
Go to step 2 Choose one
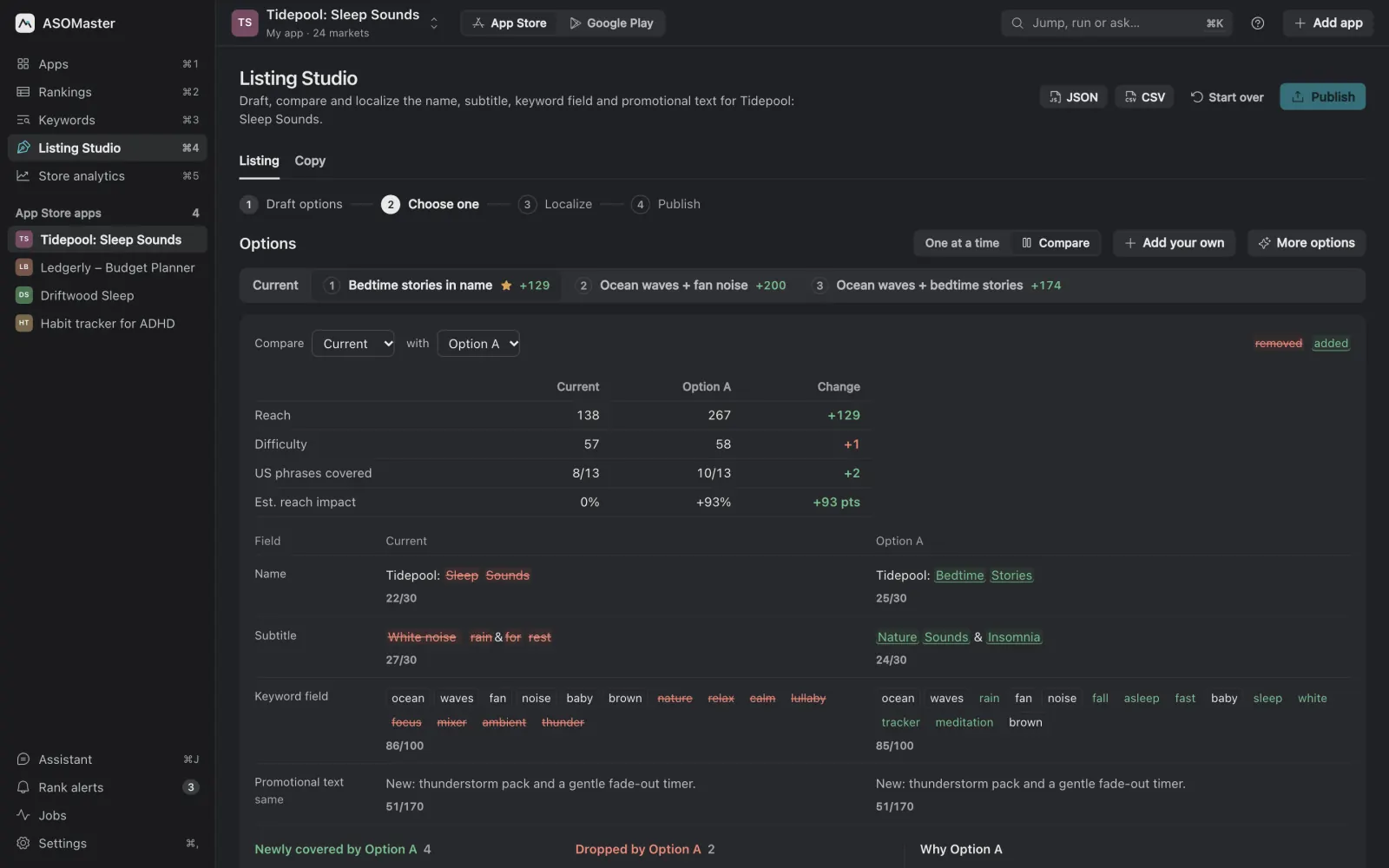click(x=430, y=205)
